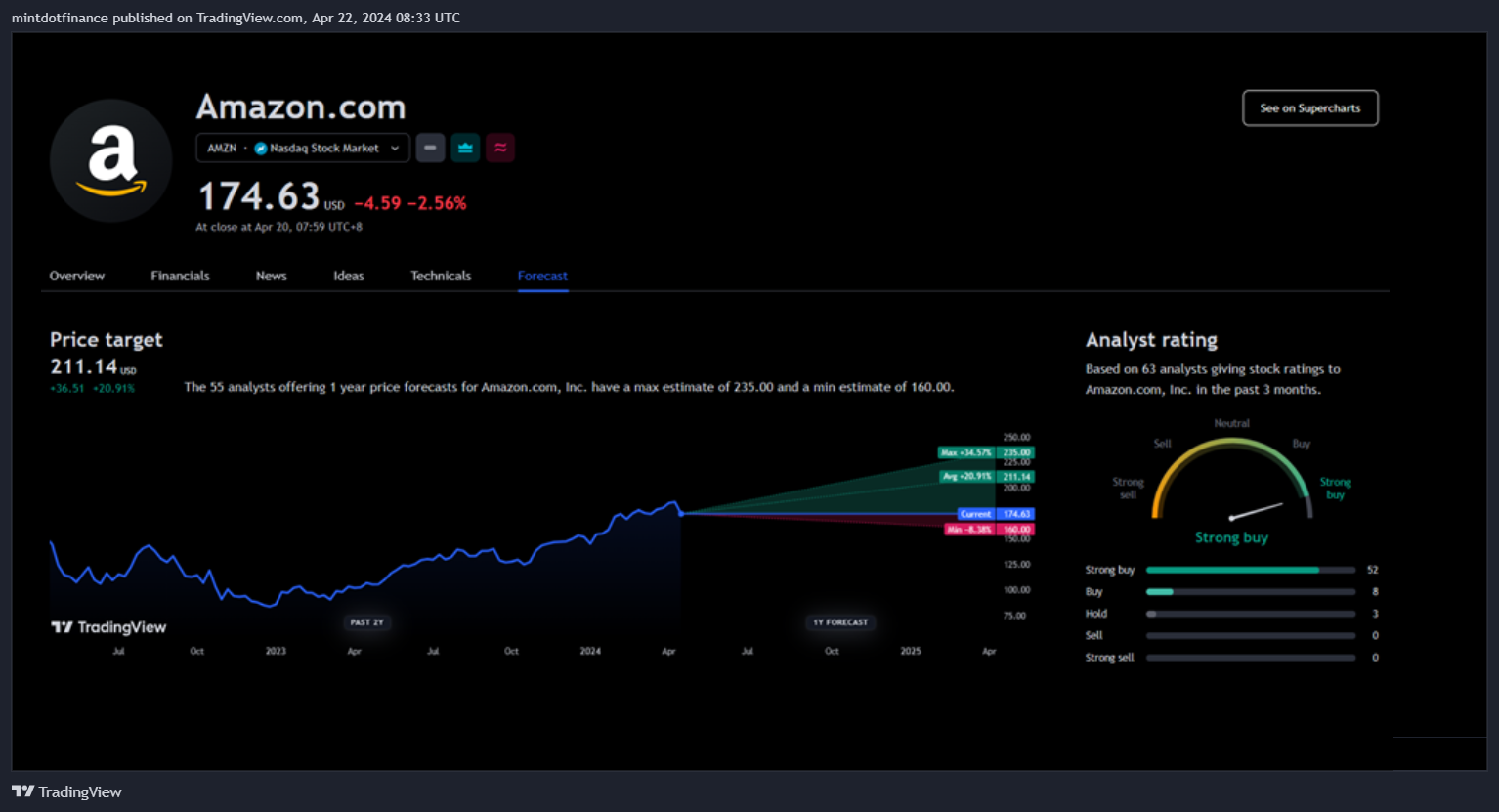
Task: Click the '1Y FORECAST' chart badge
Action: click(840, 622)
